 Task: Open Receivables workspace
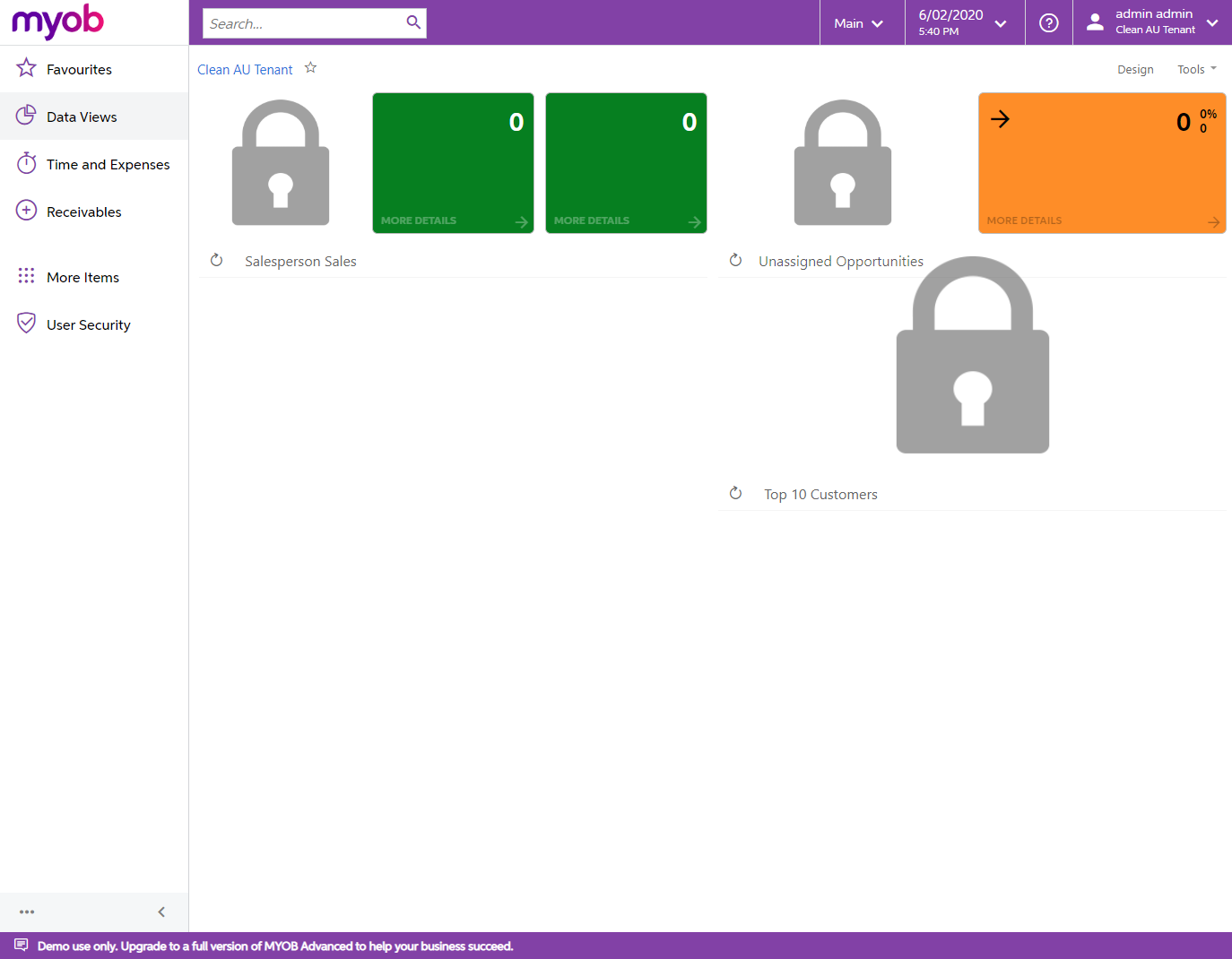coord(94,212)
